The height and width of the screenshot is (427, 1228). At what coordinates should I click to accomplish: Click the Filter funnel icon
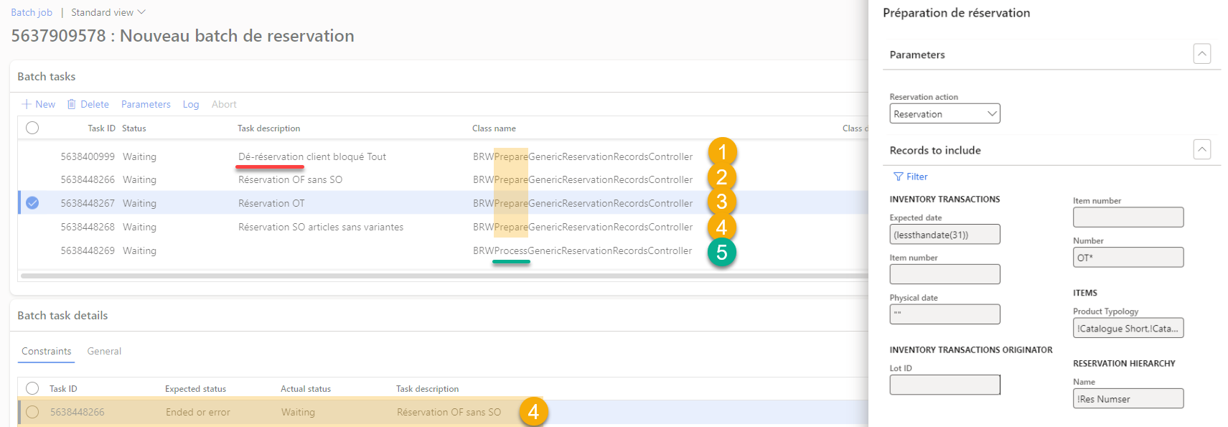897,176
